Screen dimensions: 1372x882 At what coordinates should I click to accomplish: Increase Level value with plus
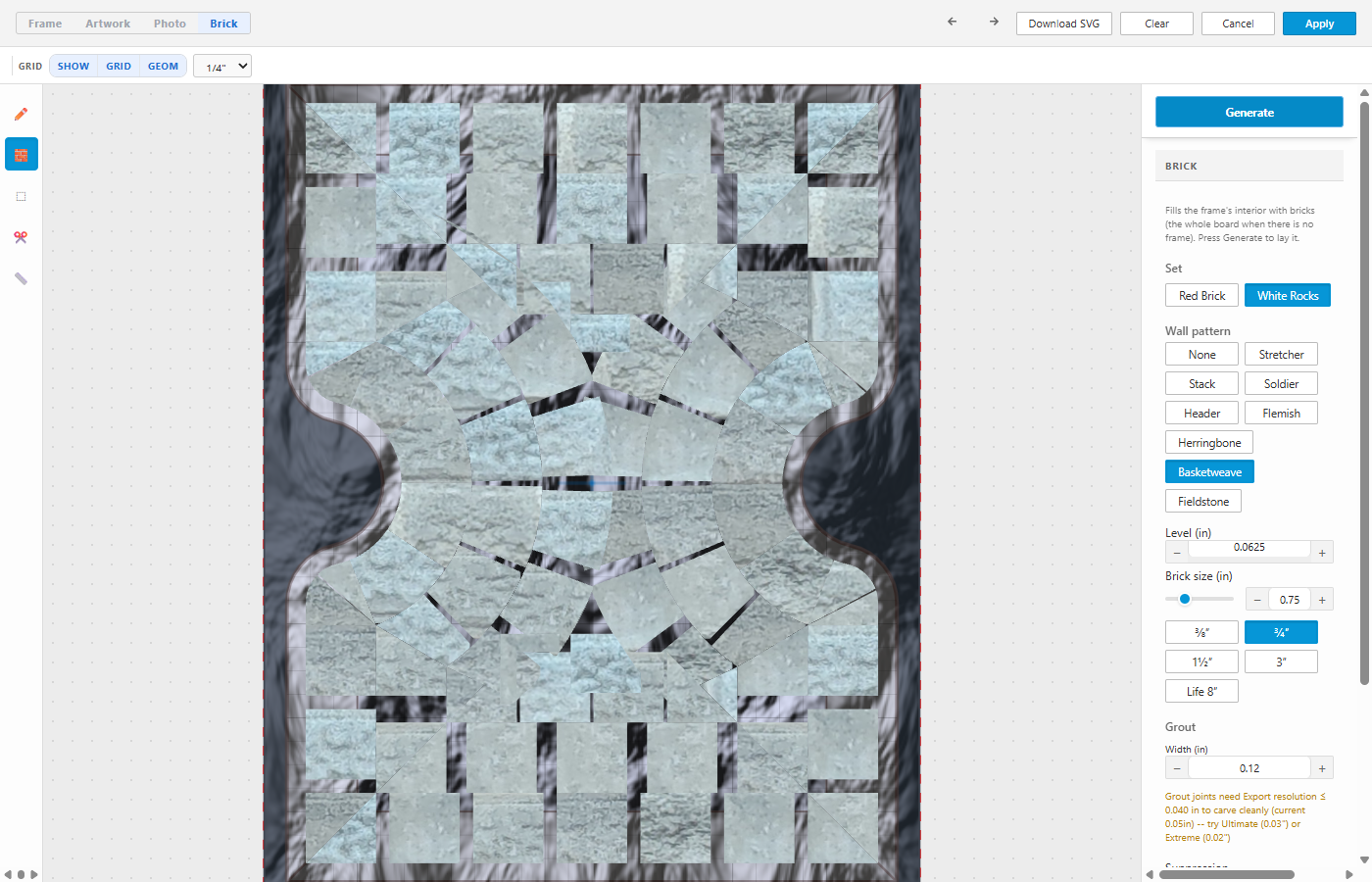(1322, 553)
